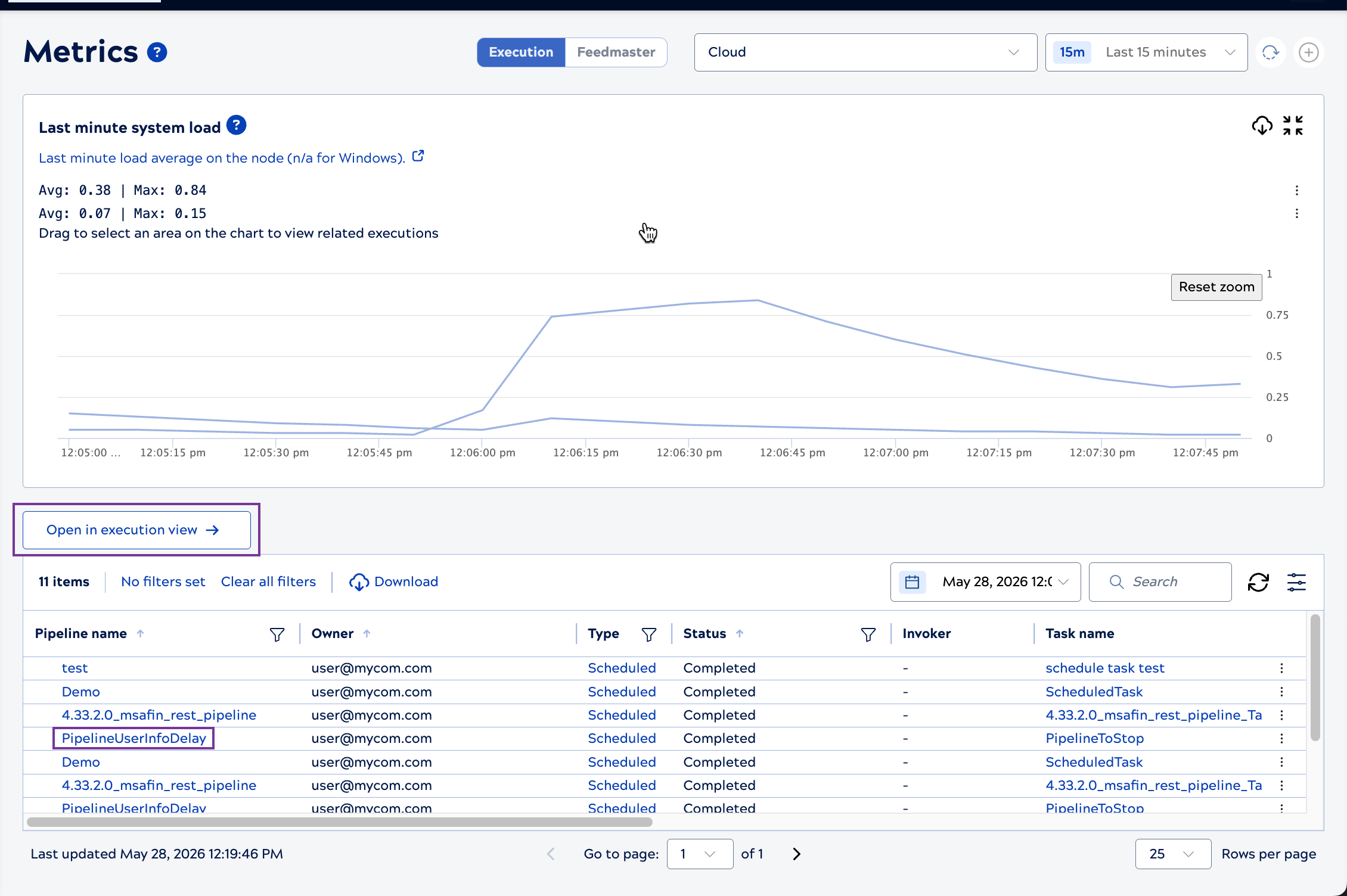
Task: Sort by Status arrow
Action: click(740, 633)
